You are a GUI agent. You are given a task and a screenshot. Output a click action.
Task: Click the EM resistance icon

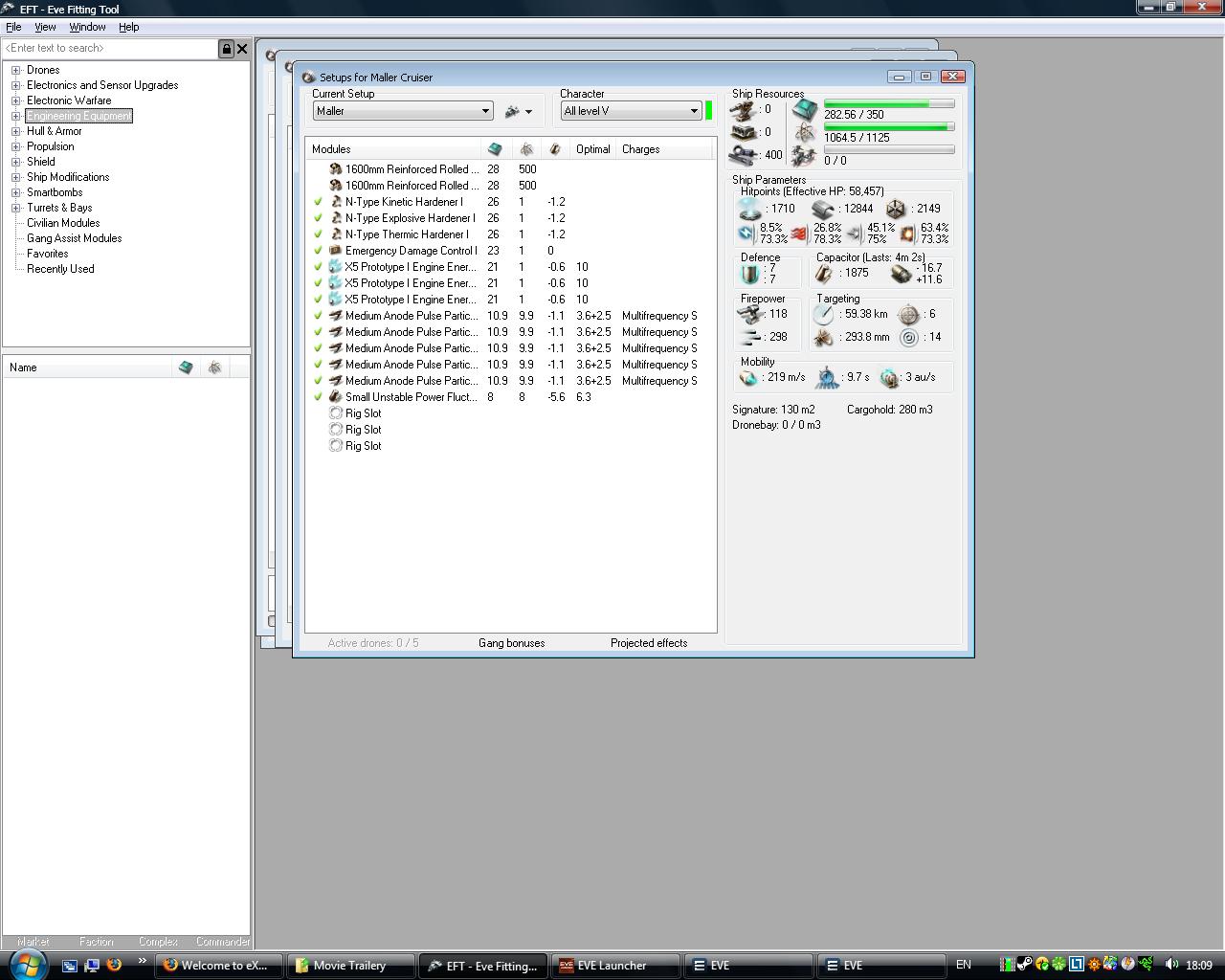[746, 233]
